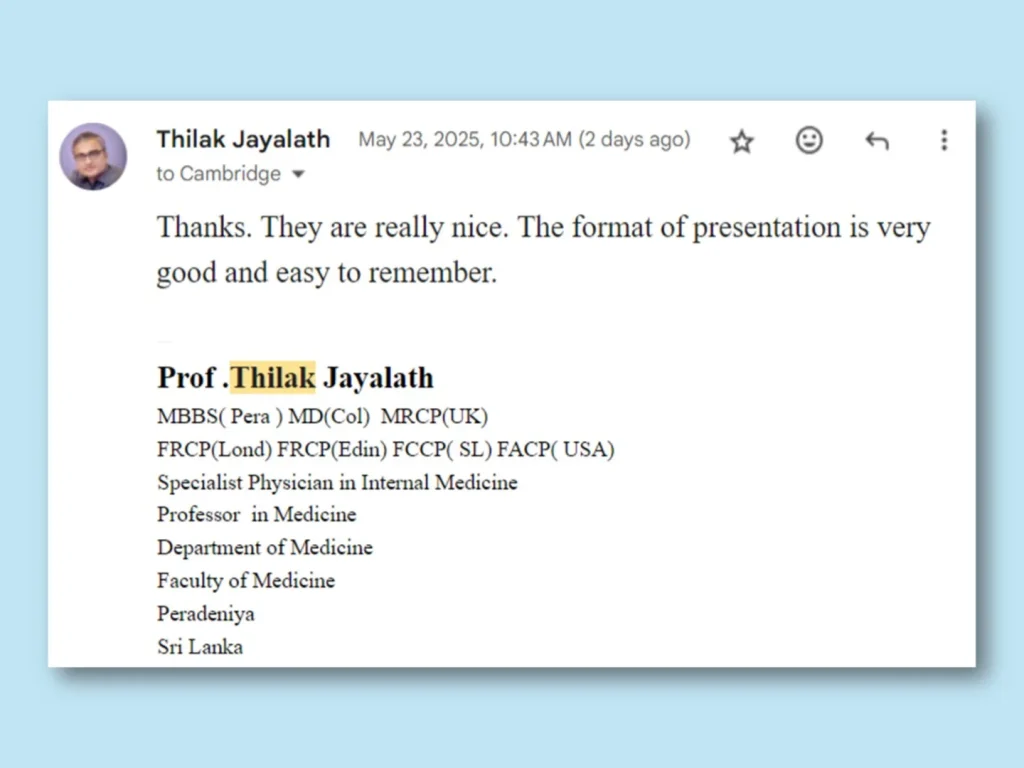Click the 'FRCP(Lond) FRCP(Edin)' credentials line
This screenshot has width=1024, height=768.
point(385,449)
